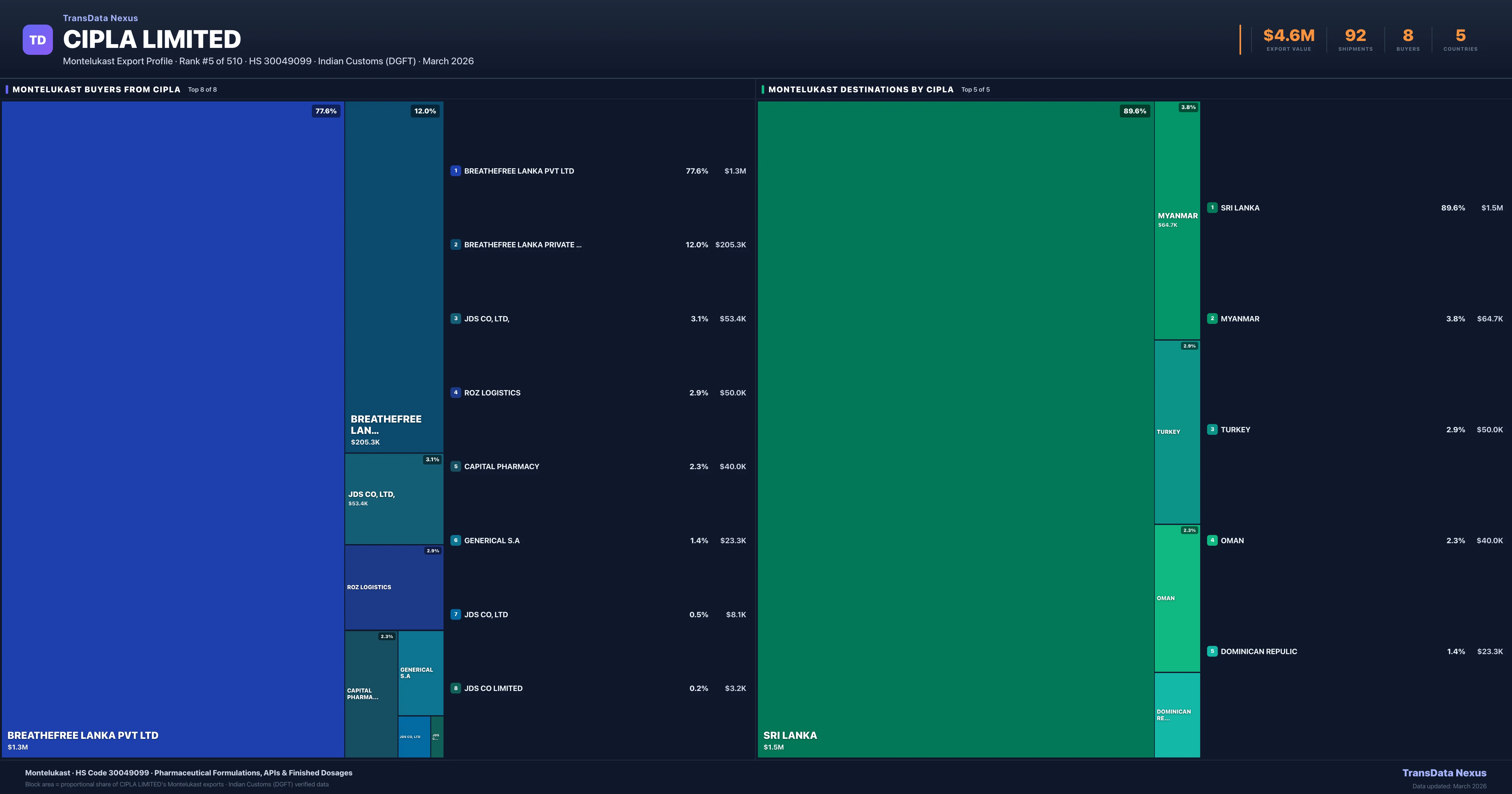Click rank badge 1 beside Sri Lanka

1212,208
